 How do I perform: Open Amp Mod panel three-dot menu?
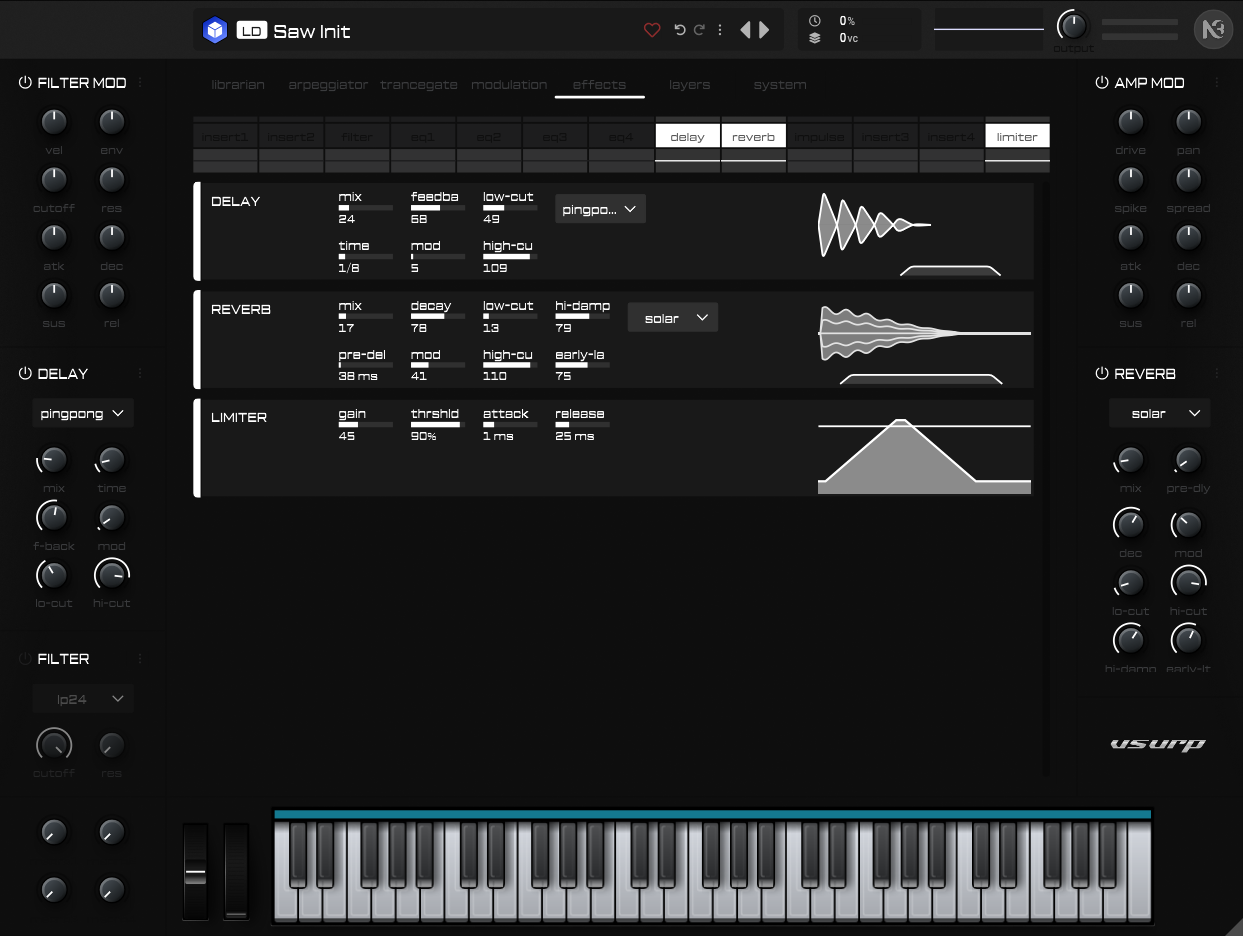tap(1219, 83)
